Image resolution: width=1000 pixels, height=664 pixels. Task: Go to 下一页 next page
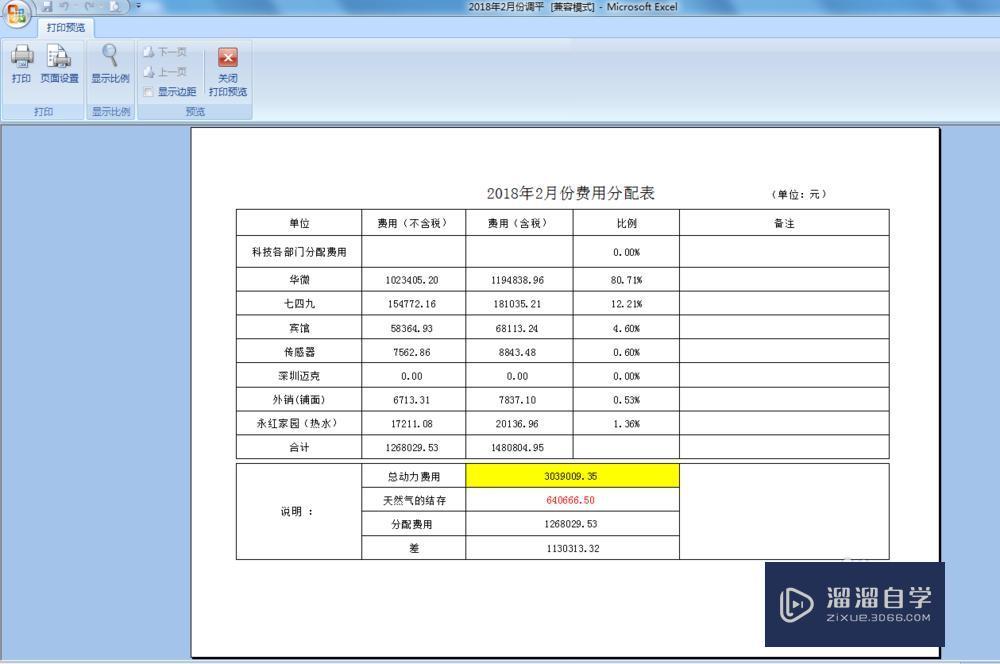(165, 52)
